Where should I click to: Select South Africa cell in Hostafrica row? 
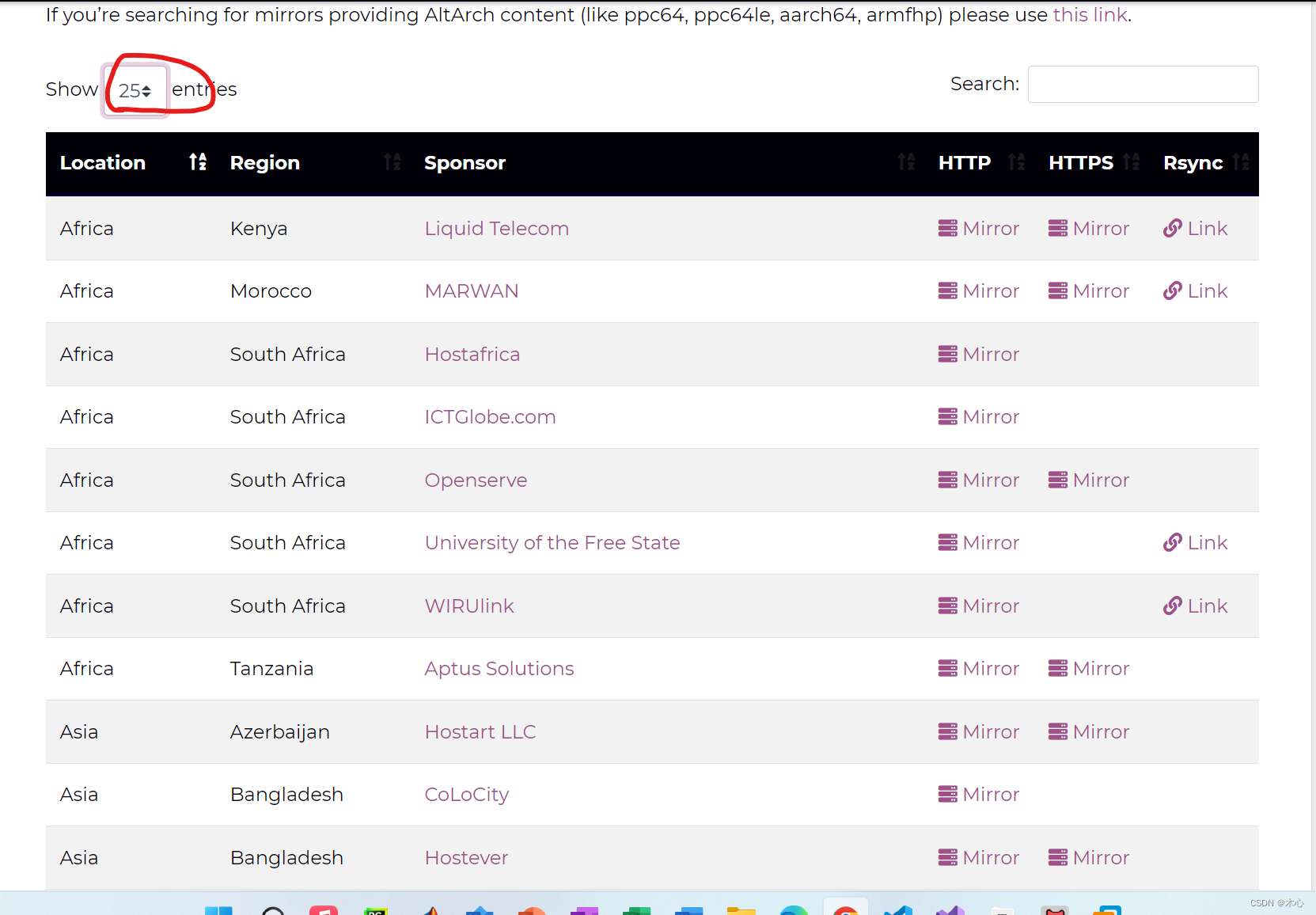click(288, 355)
